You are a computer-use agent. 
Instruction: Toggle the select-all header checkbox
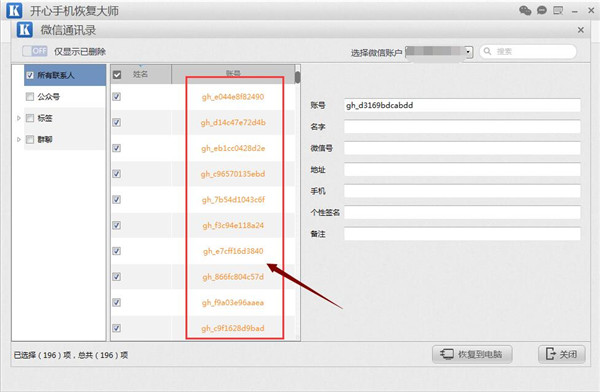(x=117, y=75)
